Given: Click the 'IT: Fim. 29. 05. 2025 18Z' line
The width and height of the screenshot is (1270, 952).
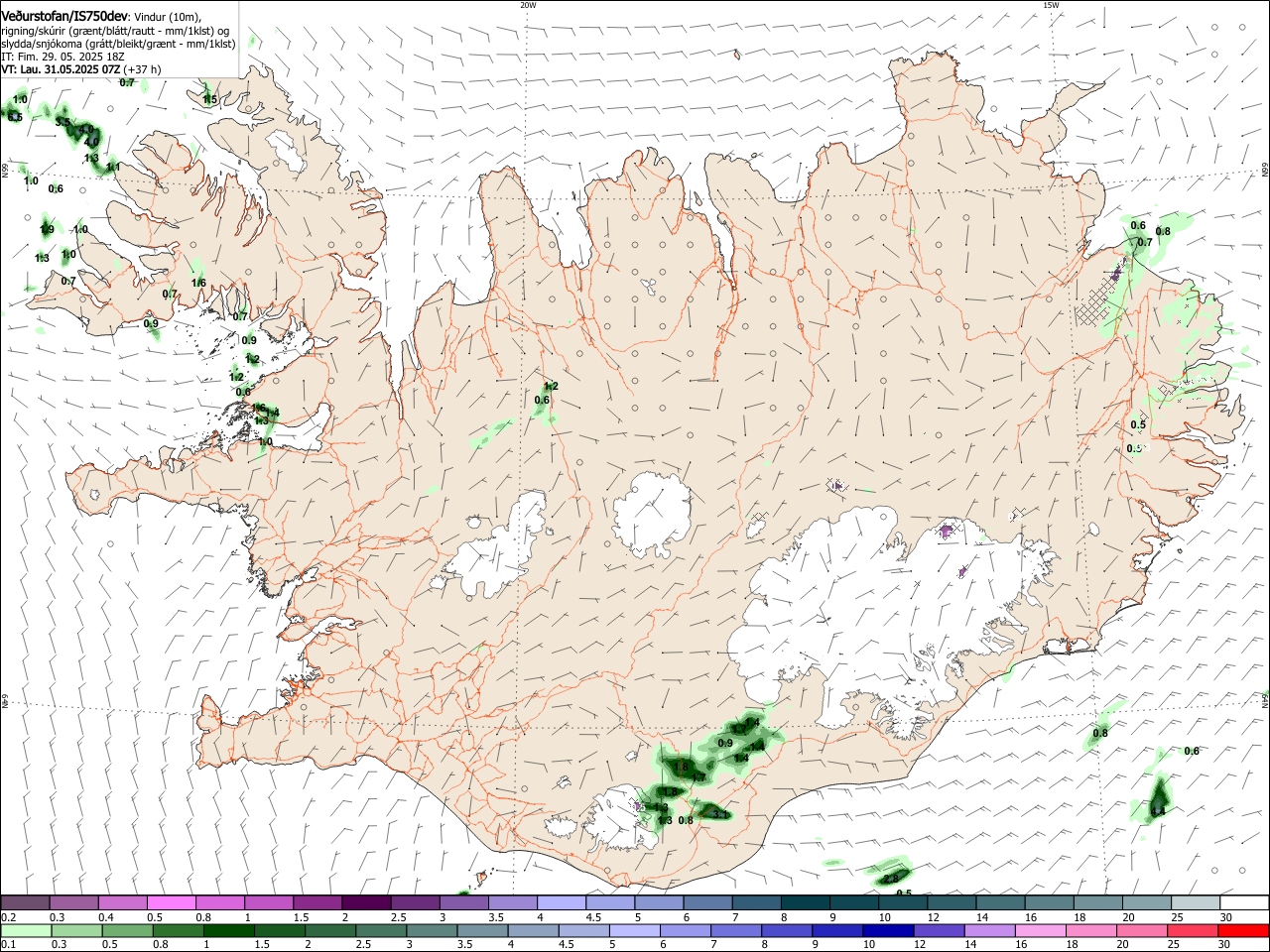Looking at the screenshot, I should coord(63,57).
